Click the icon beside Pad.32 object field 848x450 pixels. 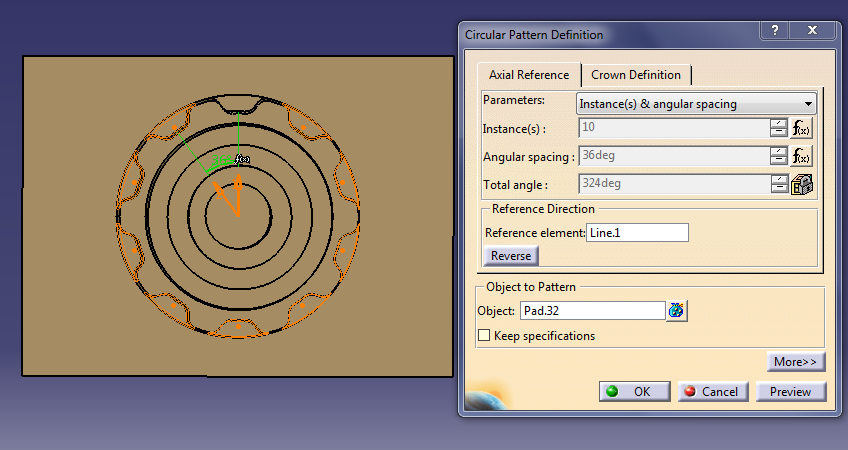tap(678, 311)
